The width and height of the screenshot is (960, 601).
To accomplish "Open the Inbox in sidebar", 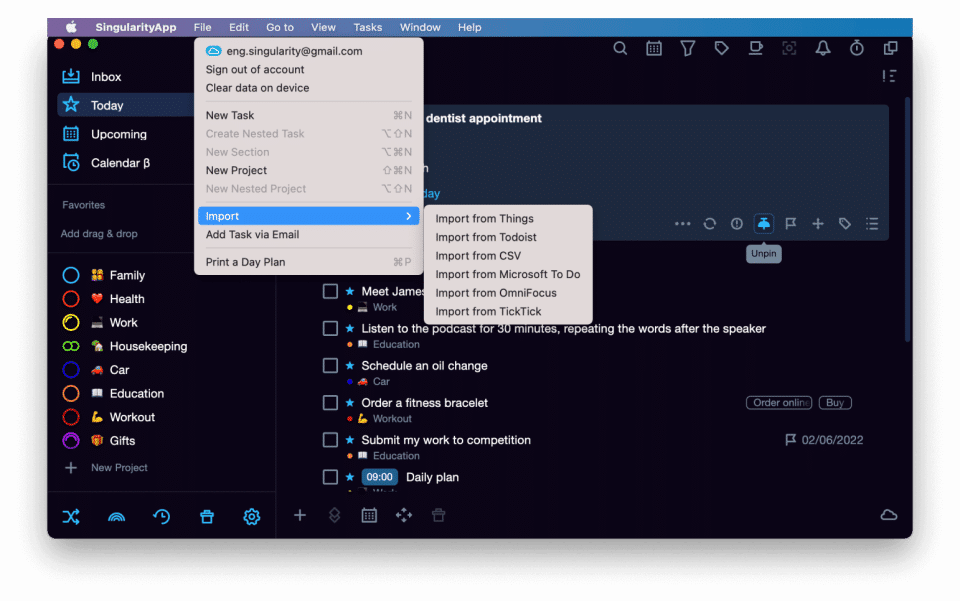I will click(x=106, y=77).
